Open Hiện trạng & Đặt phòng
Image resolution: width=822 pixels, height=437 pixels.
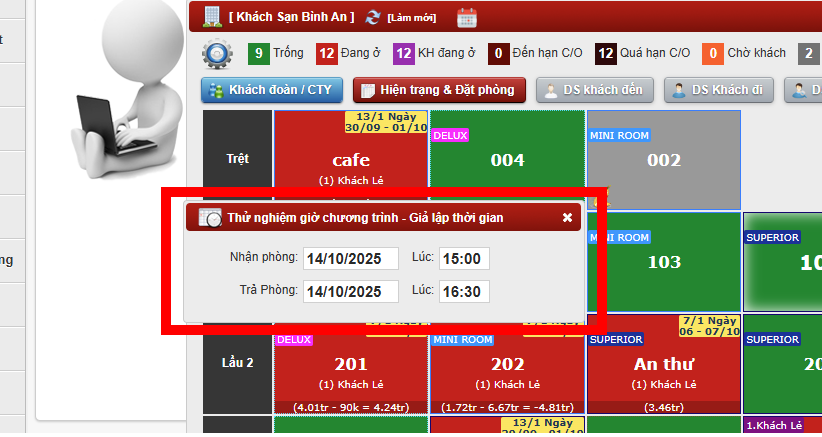point(439,90)
